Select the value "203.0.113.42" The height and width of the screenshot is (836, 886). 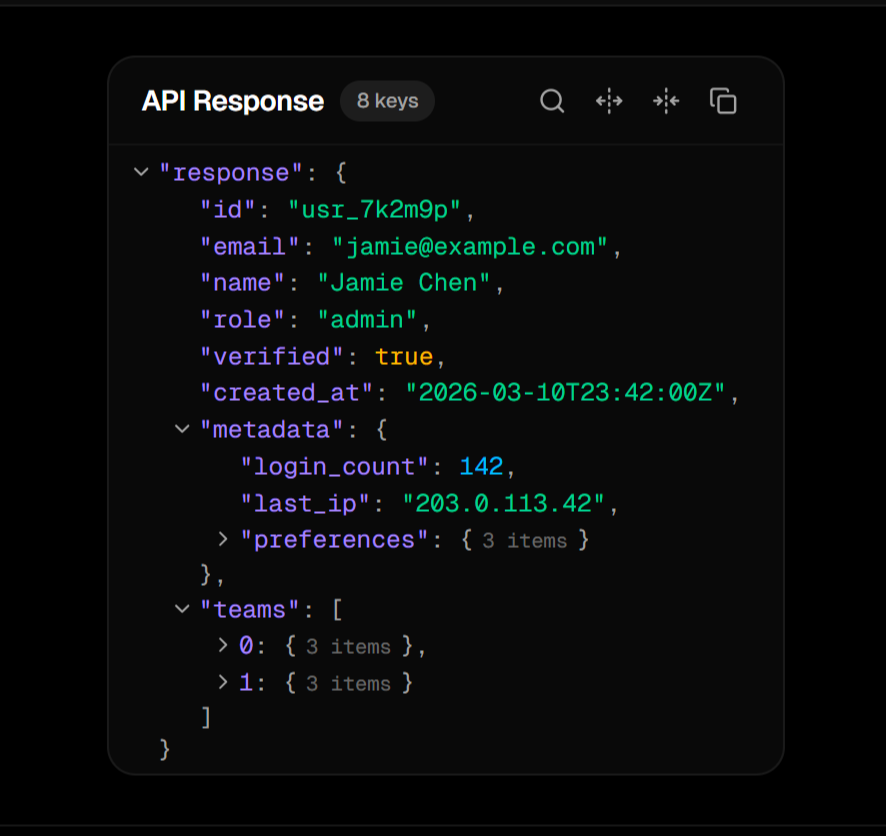coord(503,503)
